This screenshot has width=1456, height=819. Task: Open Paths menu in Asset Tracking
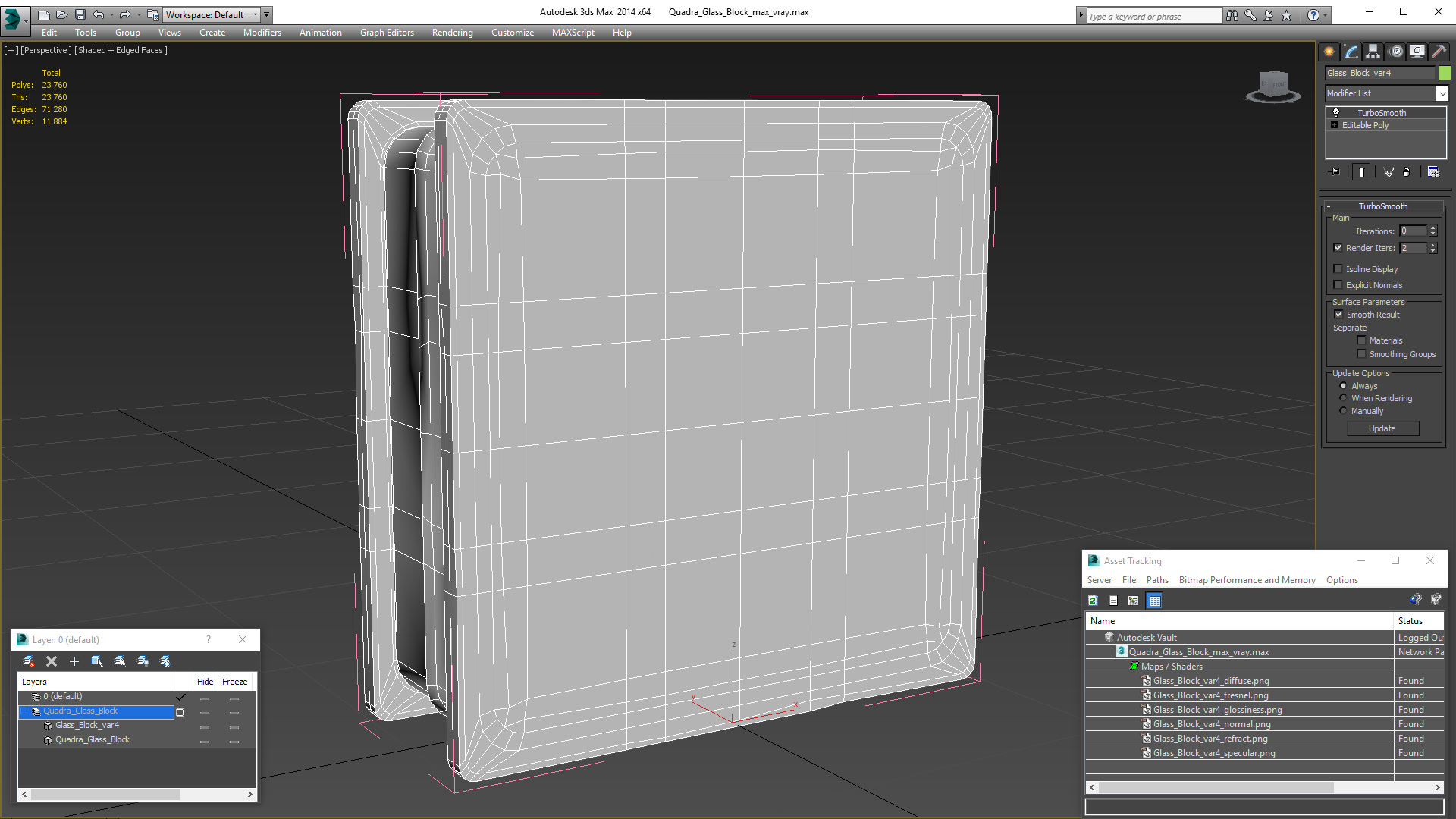[1157, 580]
